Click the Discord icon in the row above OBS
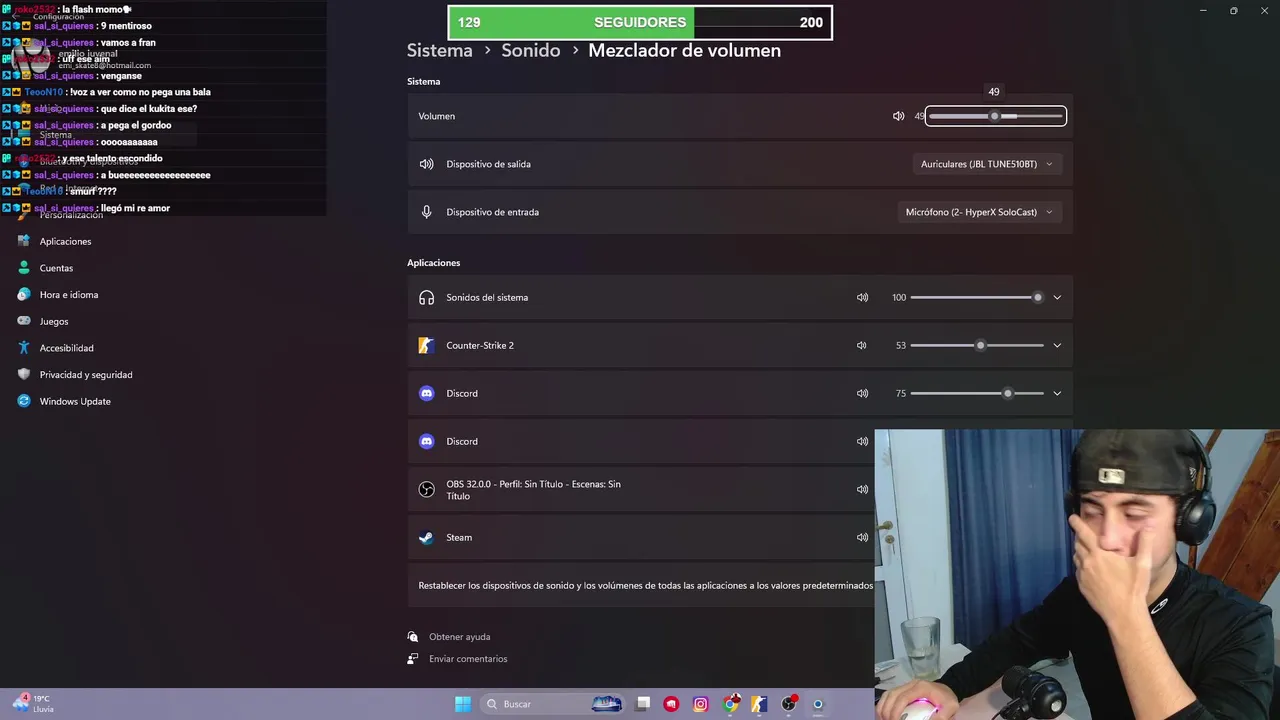Screen dimensions: 1280x720 coord(426,441)
